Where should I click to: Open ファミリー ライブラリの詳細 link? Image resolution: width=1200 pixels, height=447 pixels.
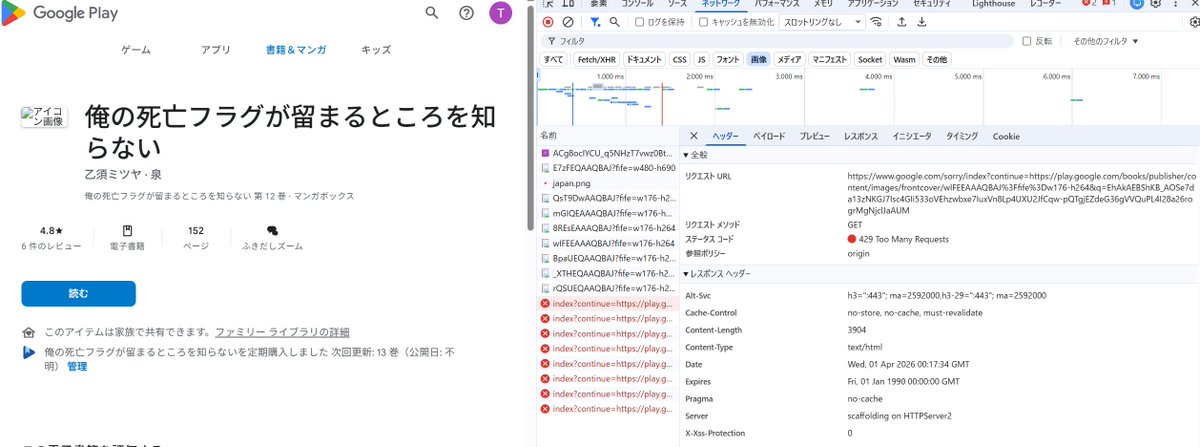(283, 332)
